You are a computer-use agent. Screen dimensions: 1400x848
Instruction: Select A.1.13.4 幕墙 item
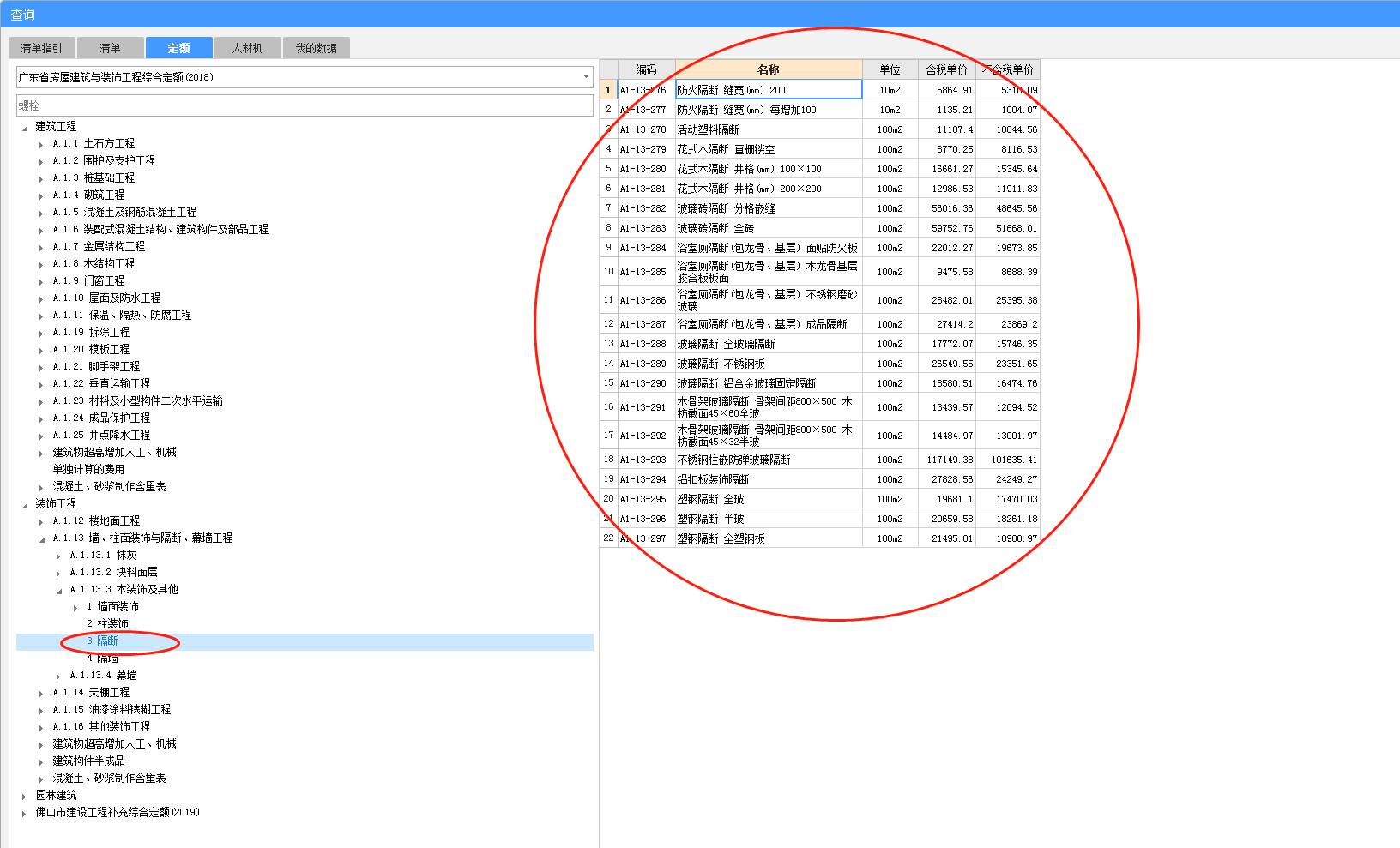pyautogui.click(x=103, y=675)
